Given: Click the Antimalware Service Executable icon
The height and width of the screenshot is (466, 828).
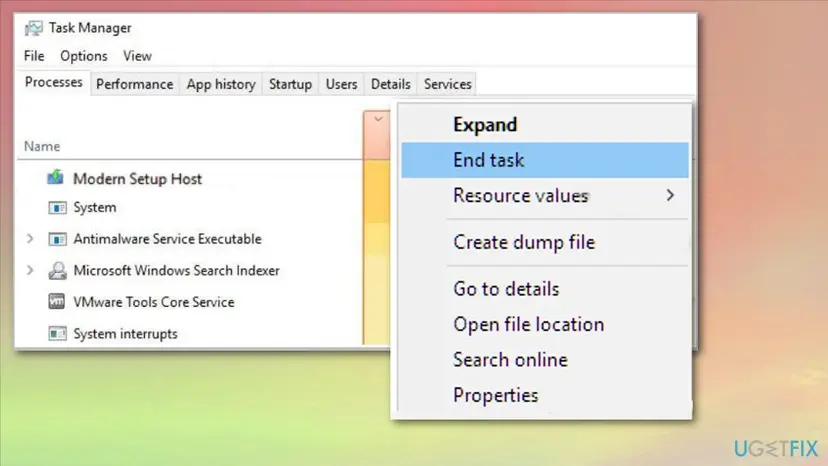Looking at the screenshot, I should pos(57,239).
